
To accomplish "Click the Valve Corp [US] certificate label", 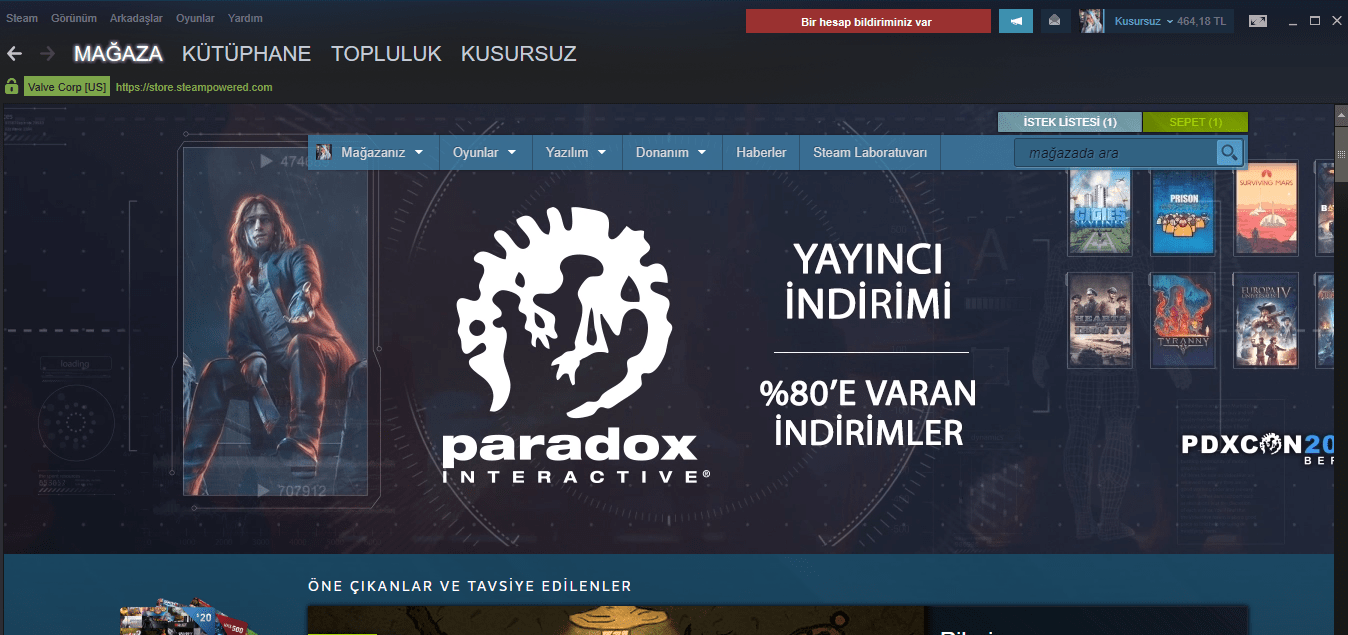I will (66, 87).
